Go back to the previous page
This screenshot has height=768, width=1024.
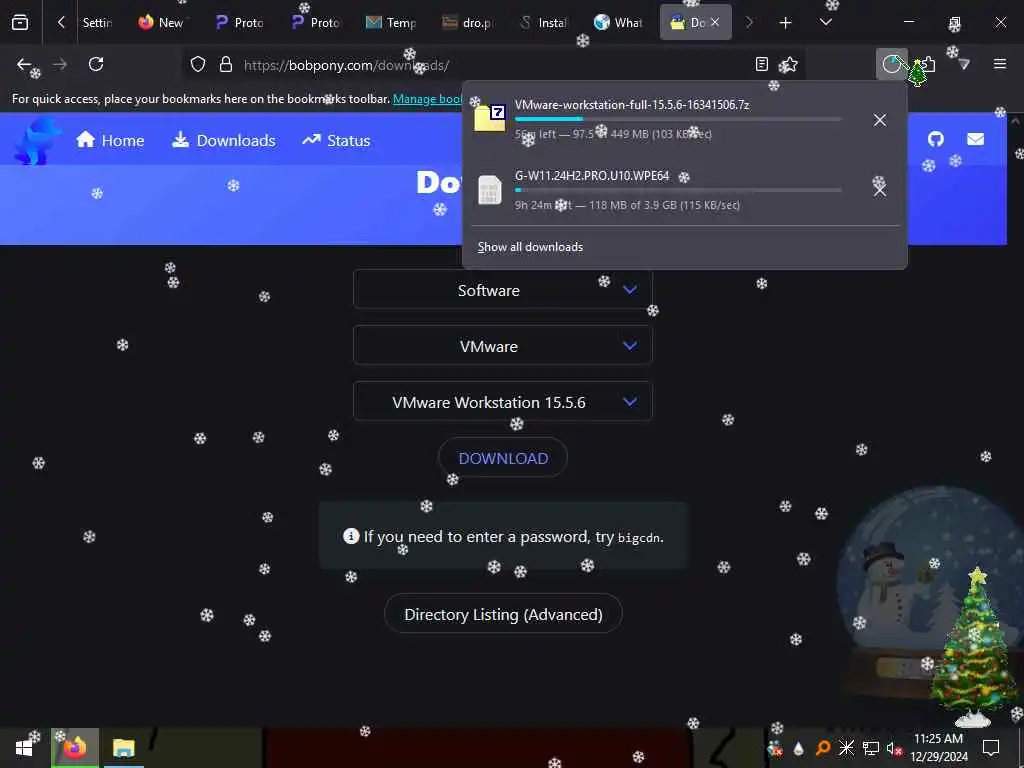(x=24, y=64)
